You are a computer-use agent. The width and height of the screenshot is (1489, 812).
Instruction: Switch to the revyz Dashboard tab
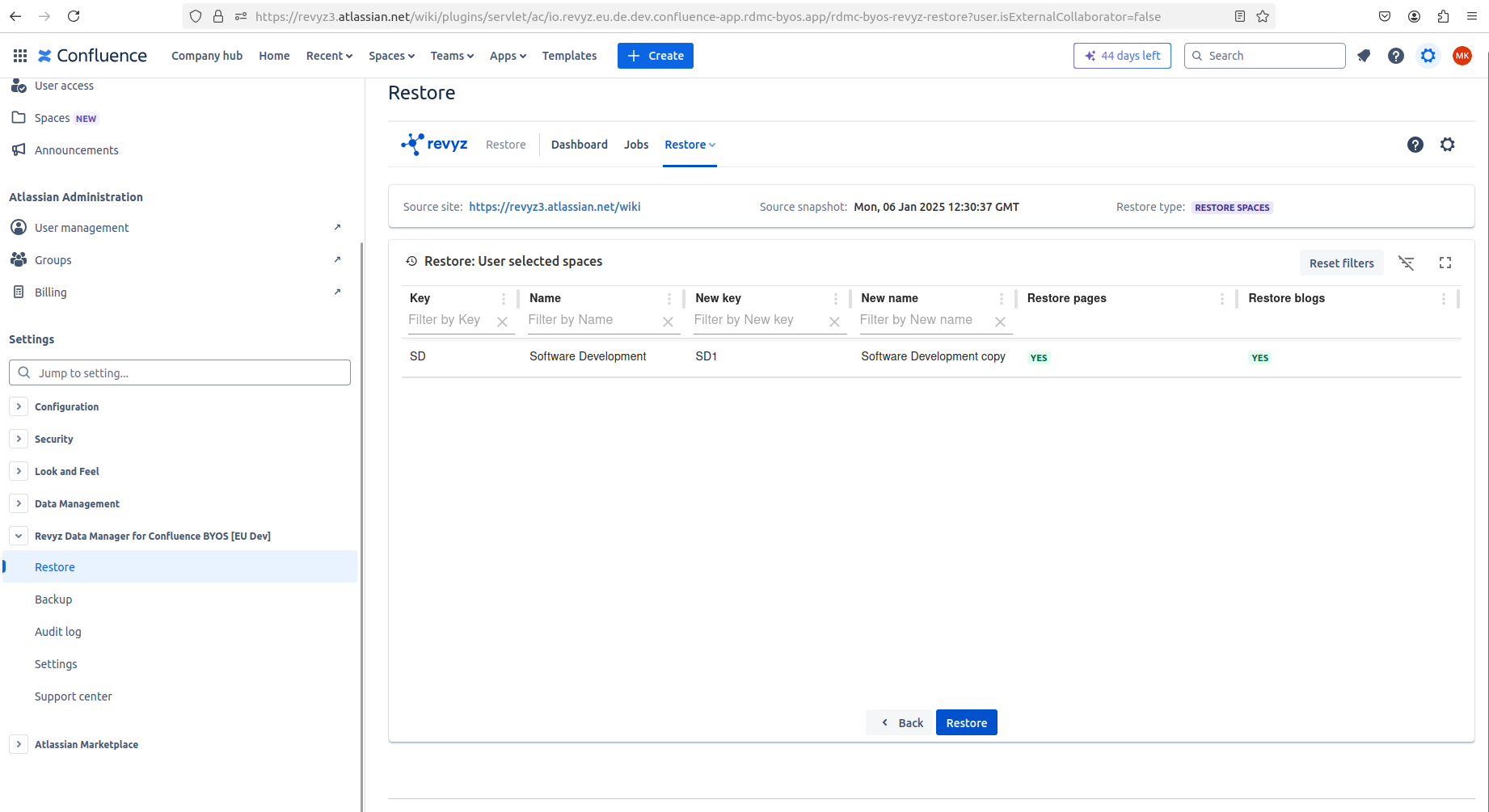[x=580, y=145]
